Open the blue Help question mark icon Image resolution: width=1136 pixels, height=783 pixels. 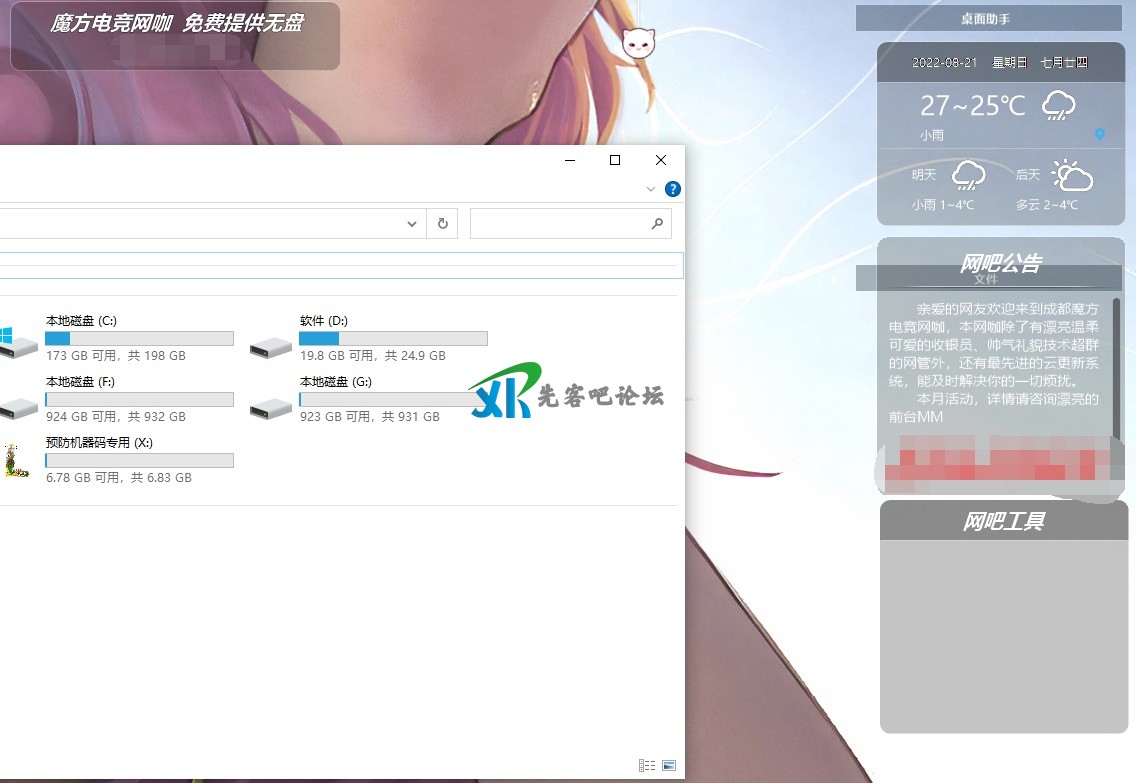pyautogui.click(x=673, y=189)
